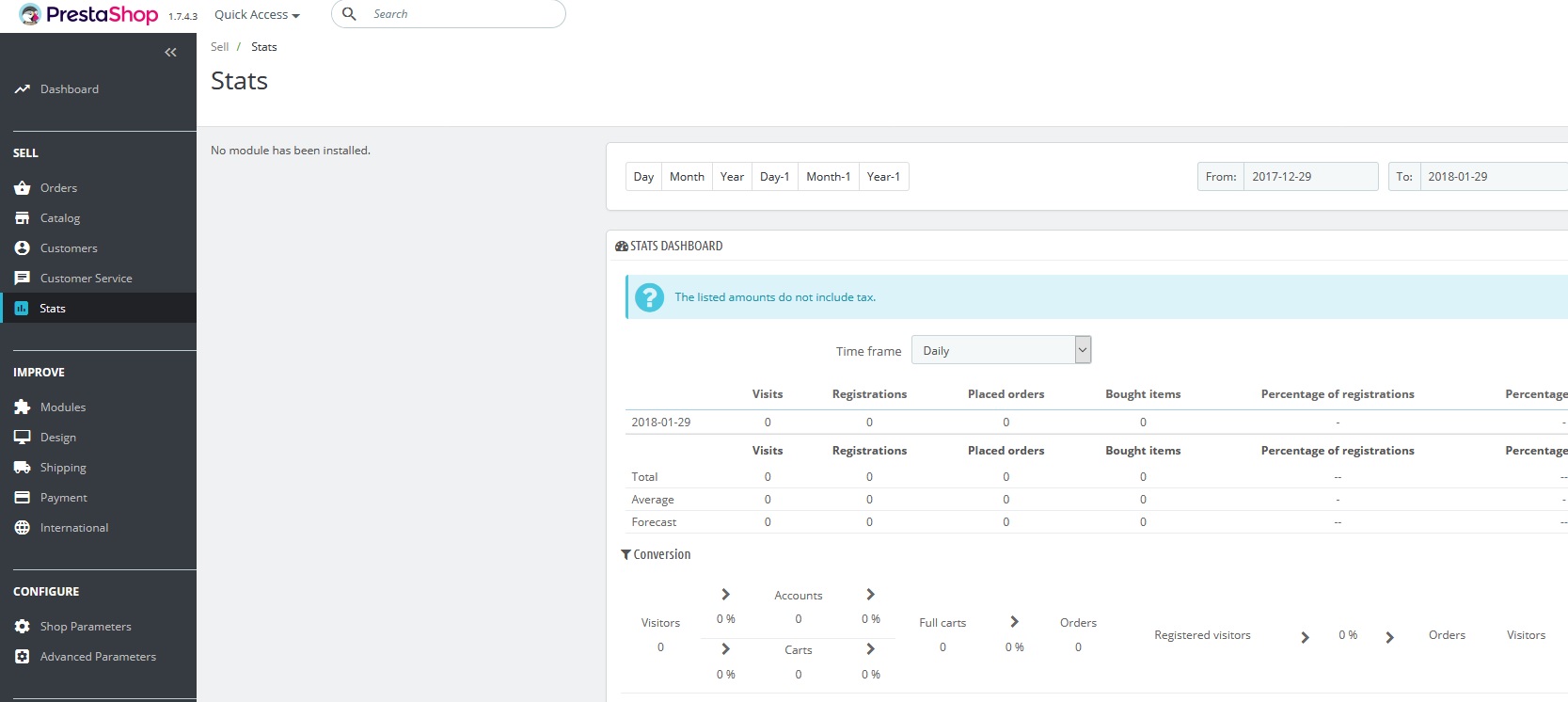Click the Payment card icon
The width and height of the screenshot is (1568, 702).
click(23, 498)
